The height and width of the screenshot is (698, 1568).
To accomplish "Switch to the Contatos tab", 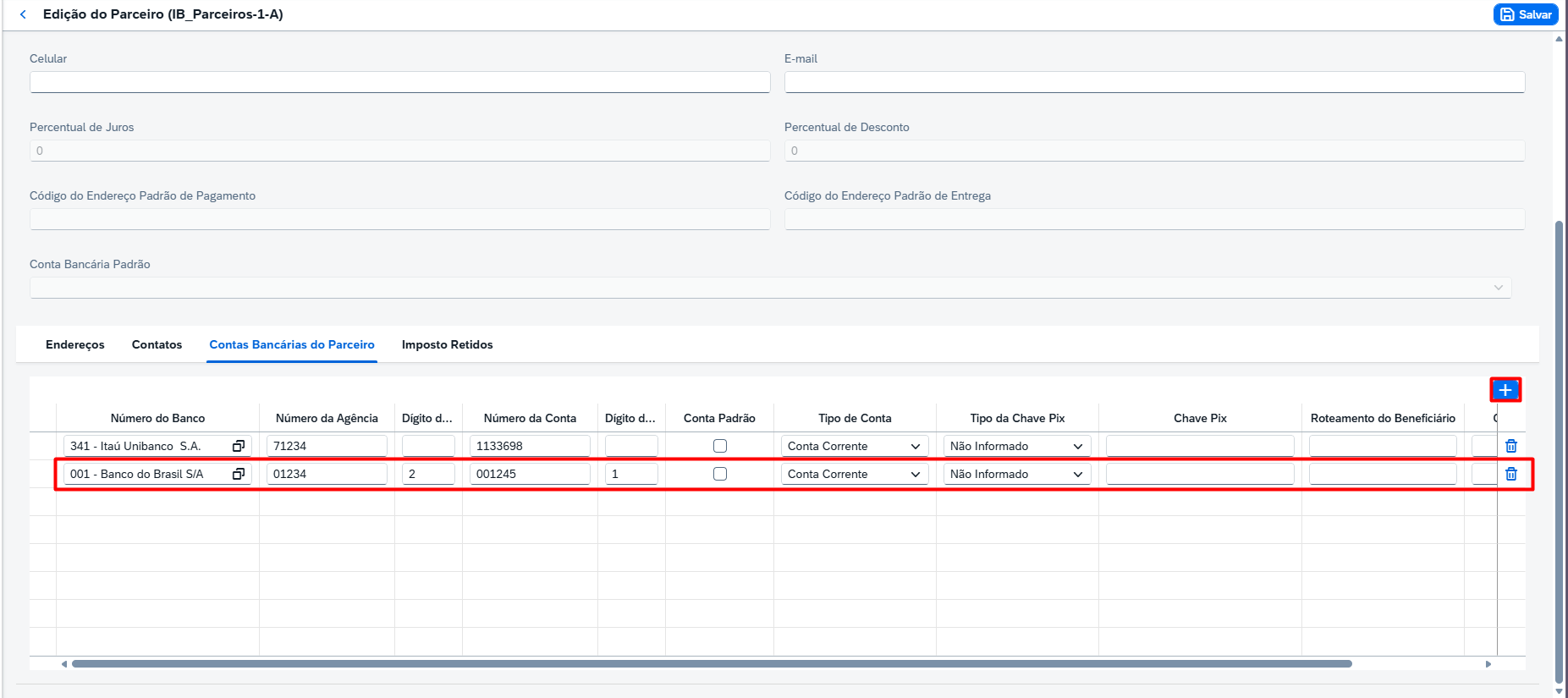I will pos(157,344).
